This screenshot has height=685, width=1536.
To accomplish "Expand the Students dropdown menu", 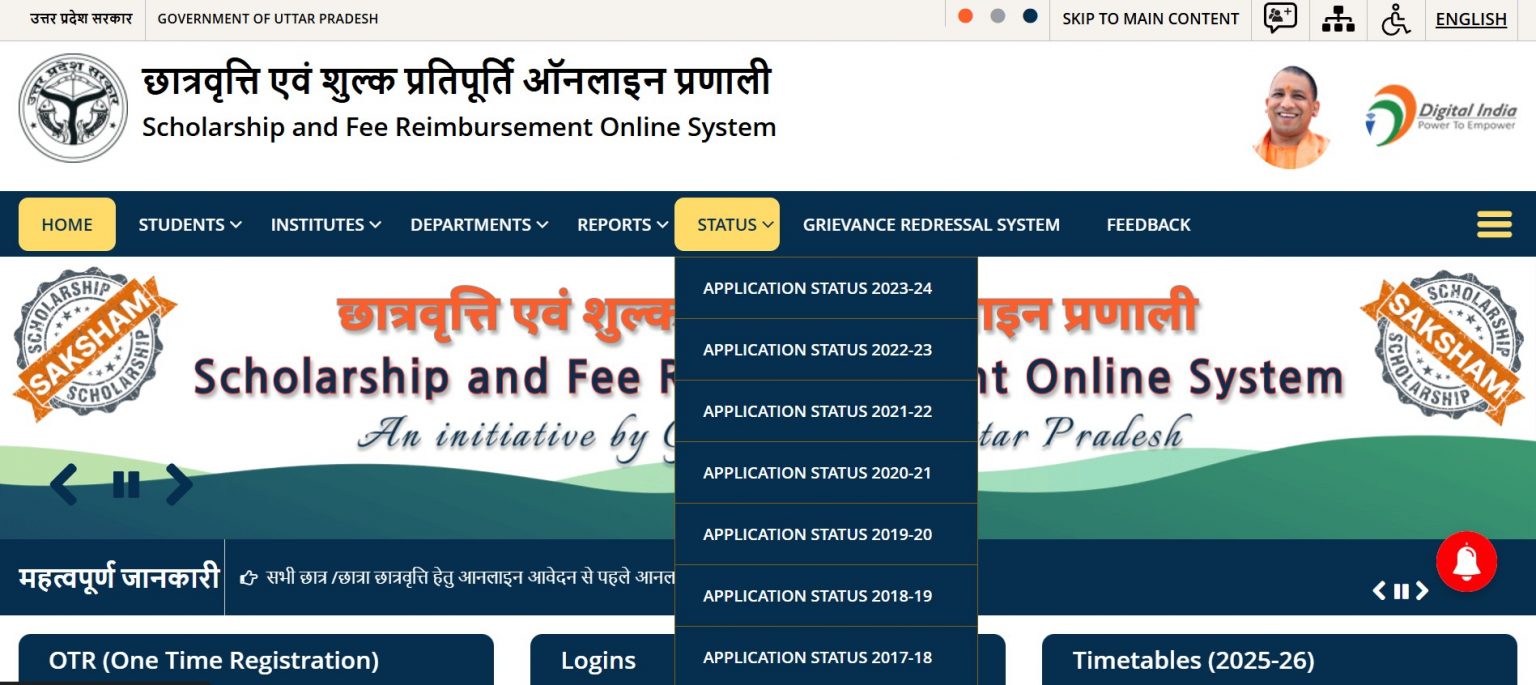I will click(x=190, y=225).
